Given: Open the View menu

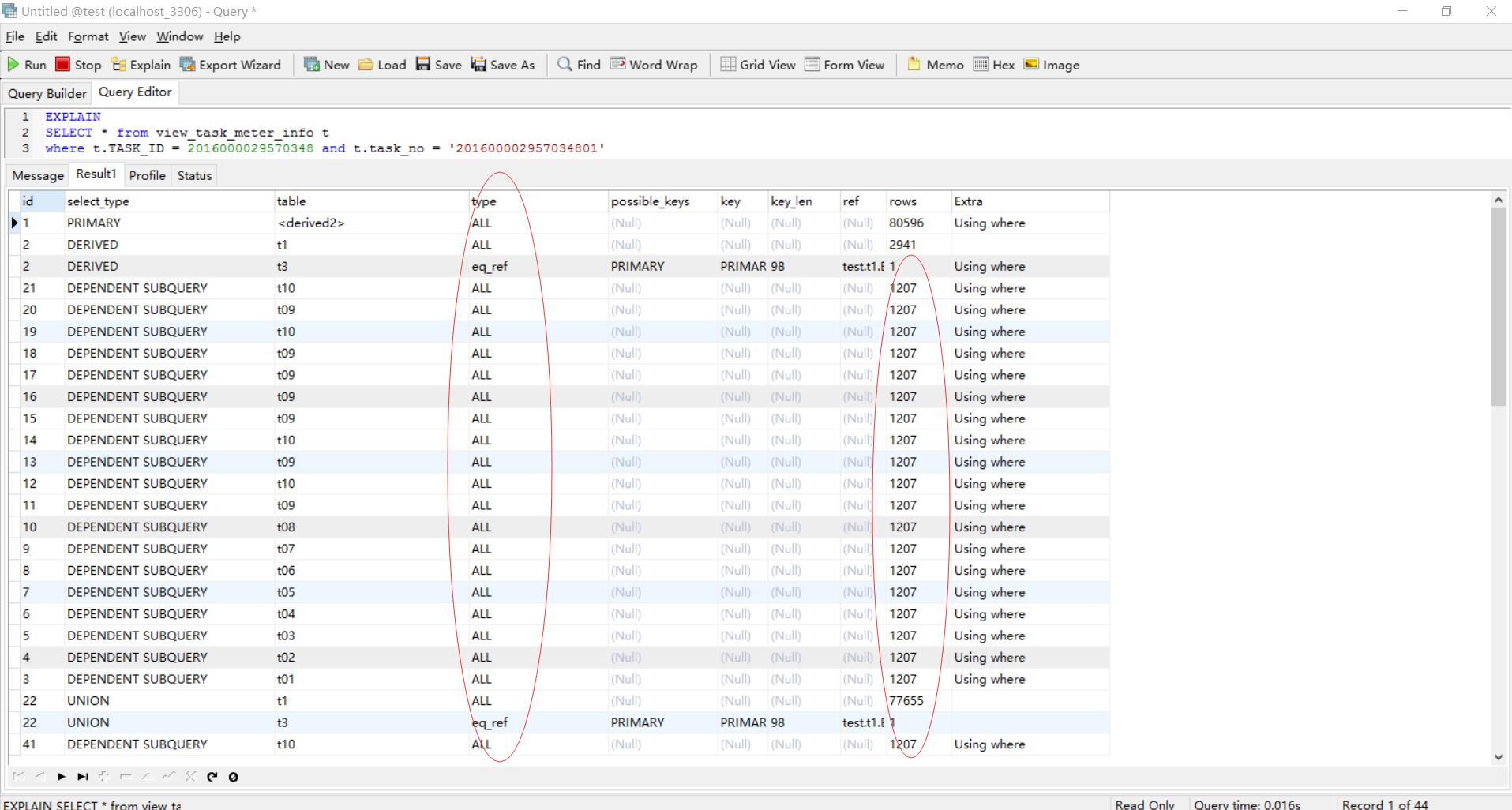Looking at the screenshot, I should coord(132,36).
